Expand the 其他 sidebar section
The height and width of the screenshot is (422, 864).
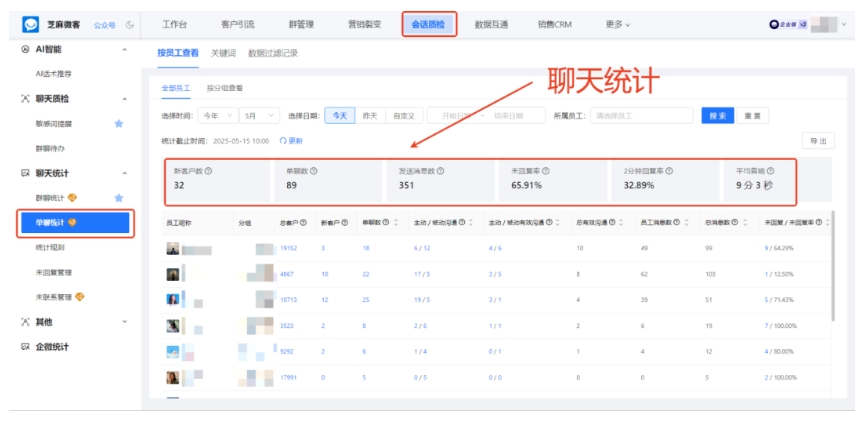point(125,322)
